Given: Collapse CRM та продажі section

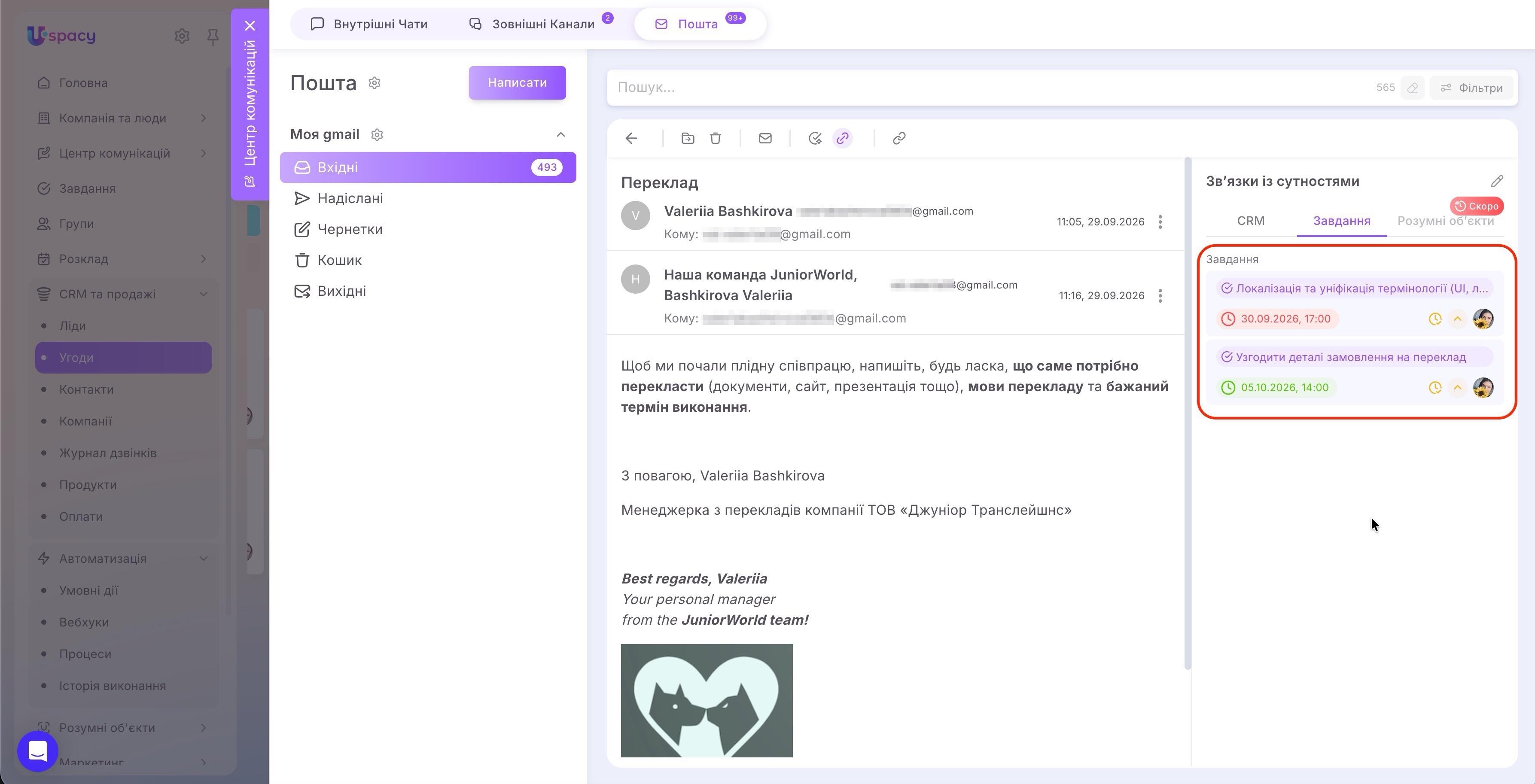Looking at the screenshot, I should [x=203, y=294].
